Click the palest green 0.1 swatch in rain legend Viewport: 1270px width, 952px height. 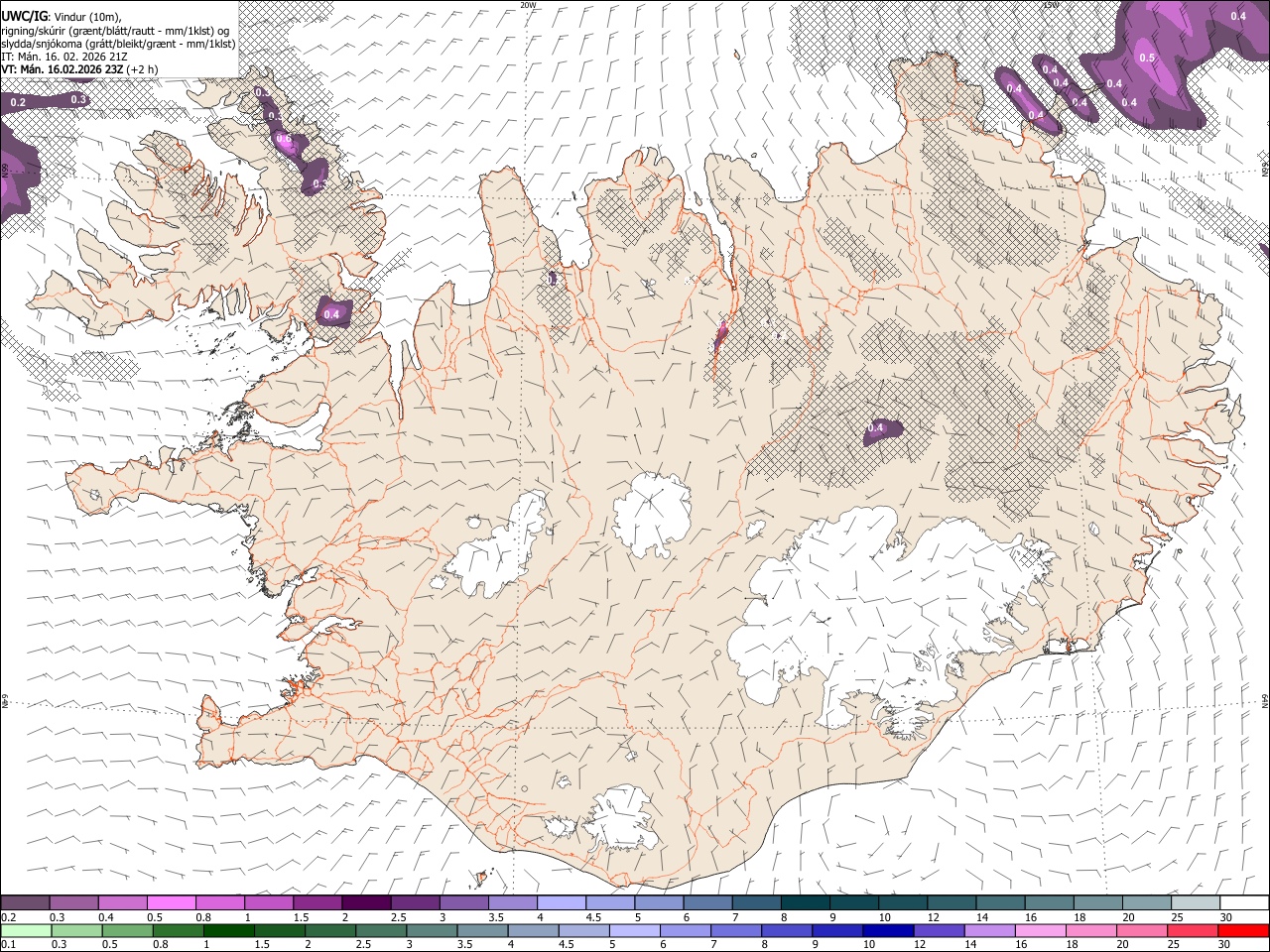tap(26, 930)
